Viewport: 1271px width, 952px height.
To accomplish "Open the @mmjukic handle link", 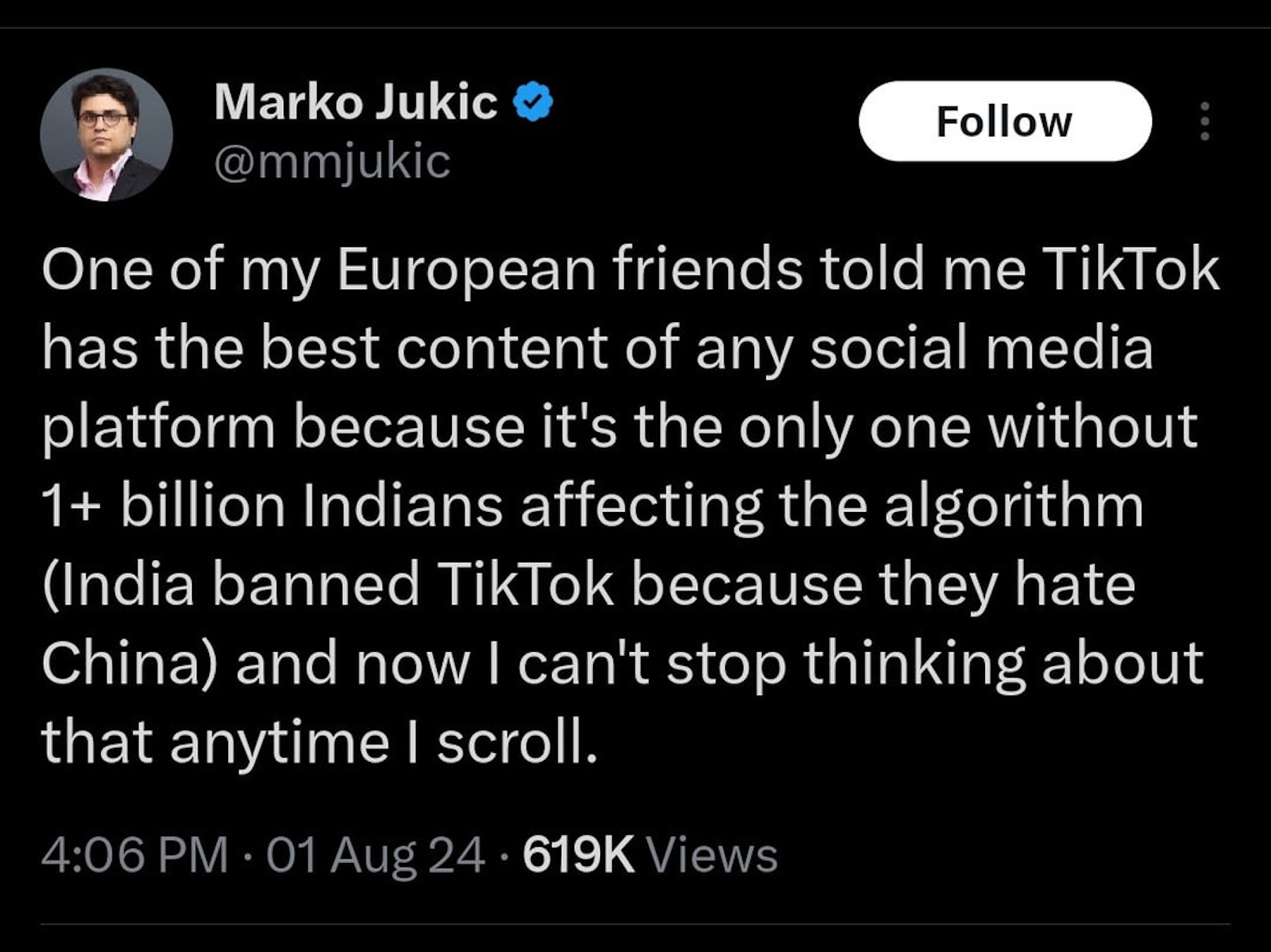I will point(332,162).
